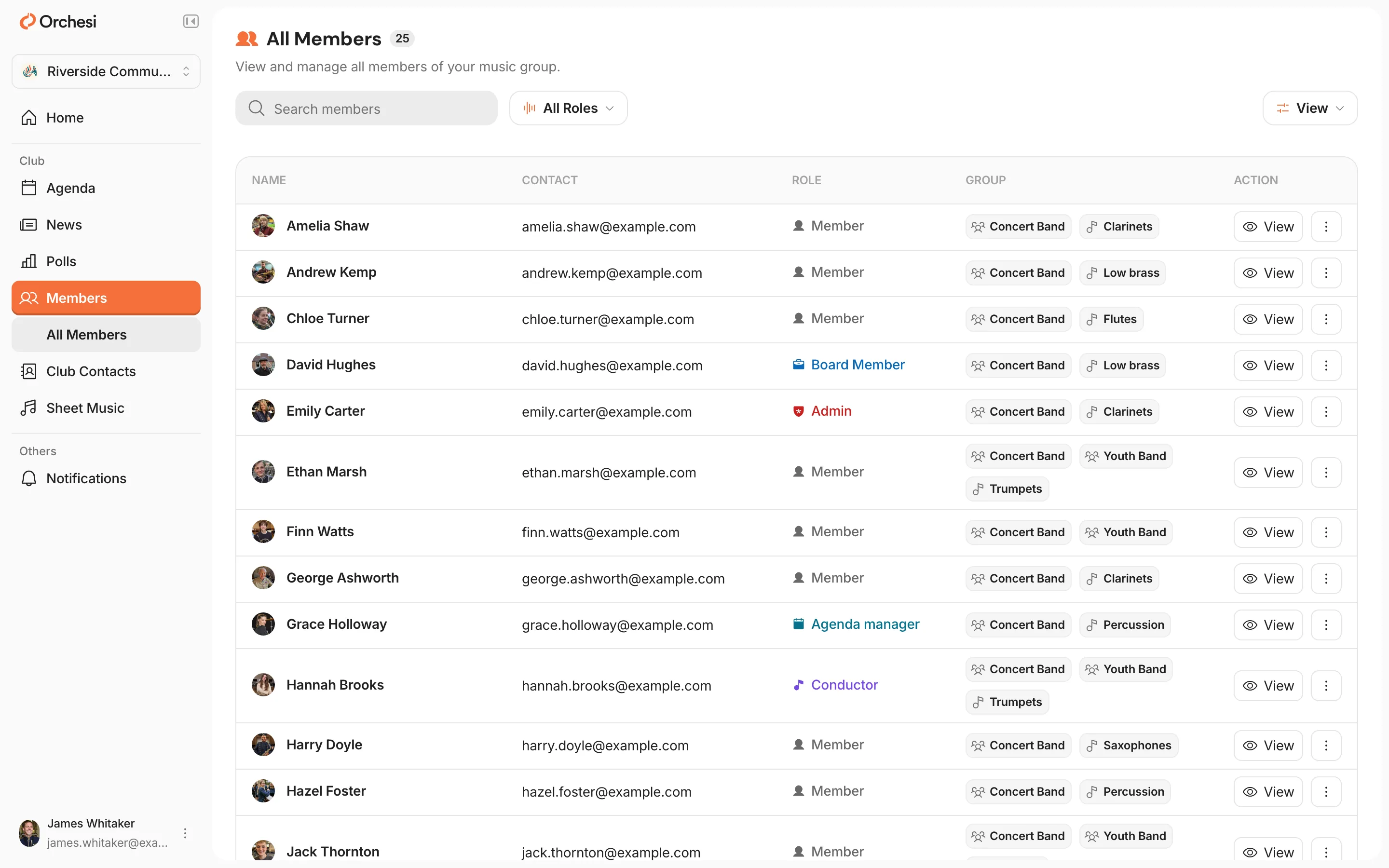Open more options for Hazel Foster
Viewport: 1389px width, 868px height.
pyautogui.click(x=1326, y=792)
